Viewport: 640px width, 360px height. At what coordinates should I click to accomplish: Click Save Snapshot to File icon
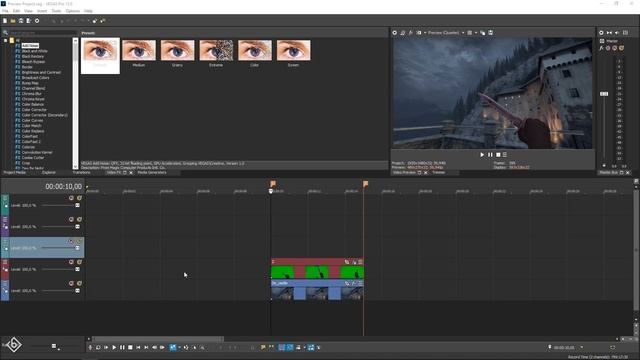[x=491, y=33]
